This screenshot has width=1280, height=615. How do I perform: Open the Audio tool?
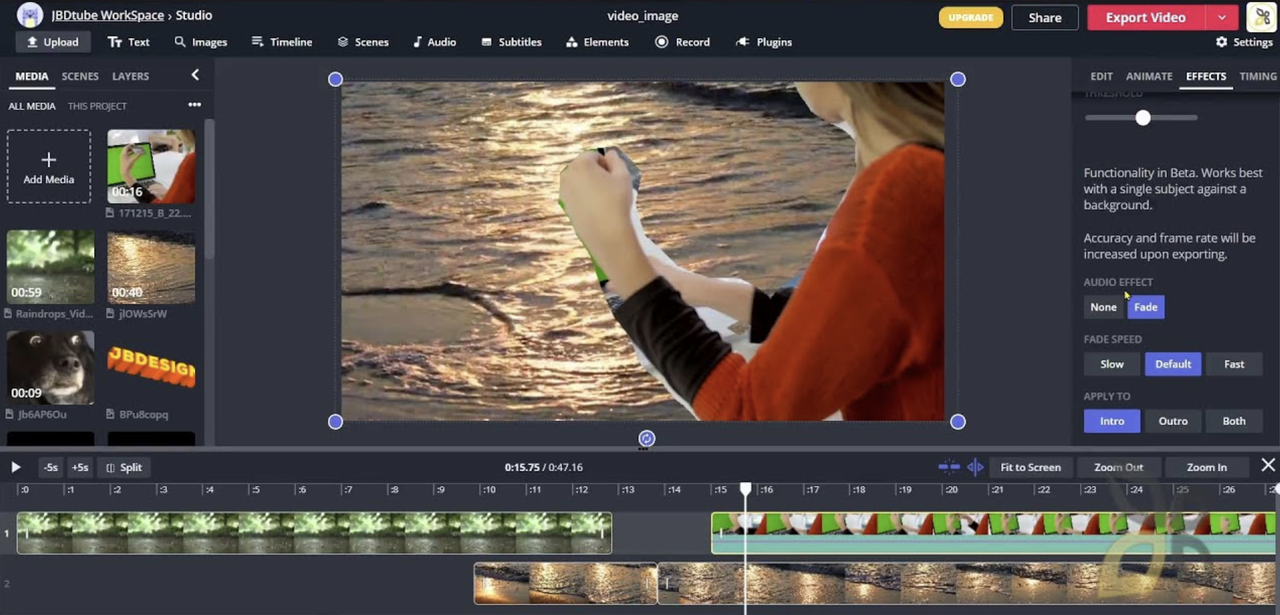pyautogui.click(x=434, y=42)
